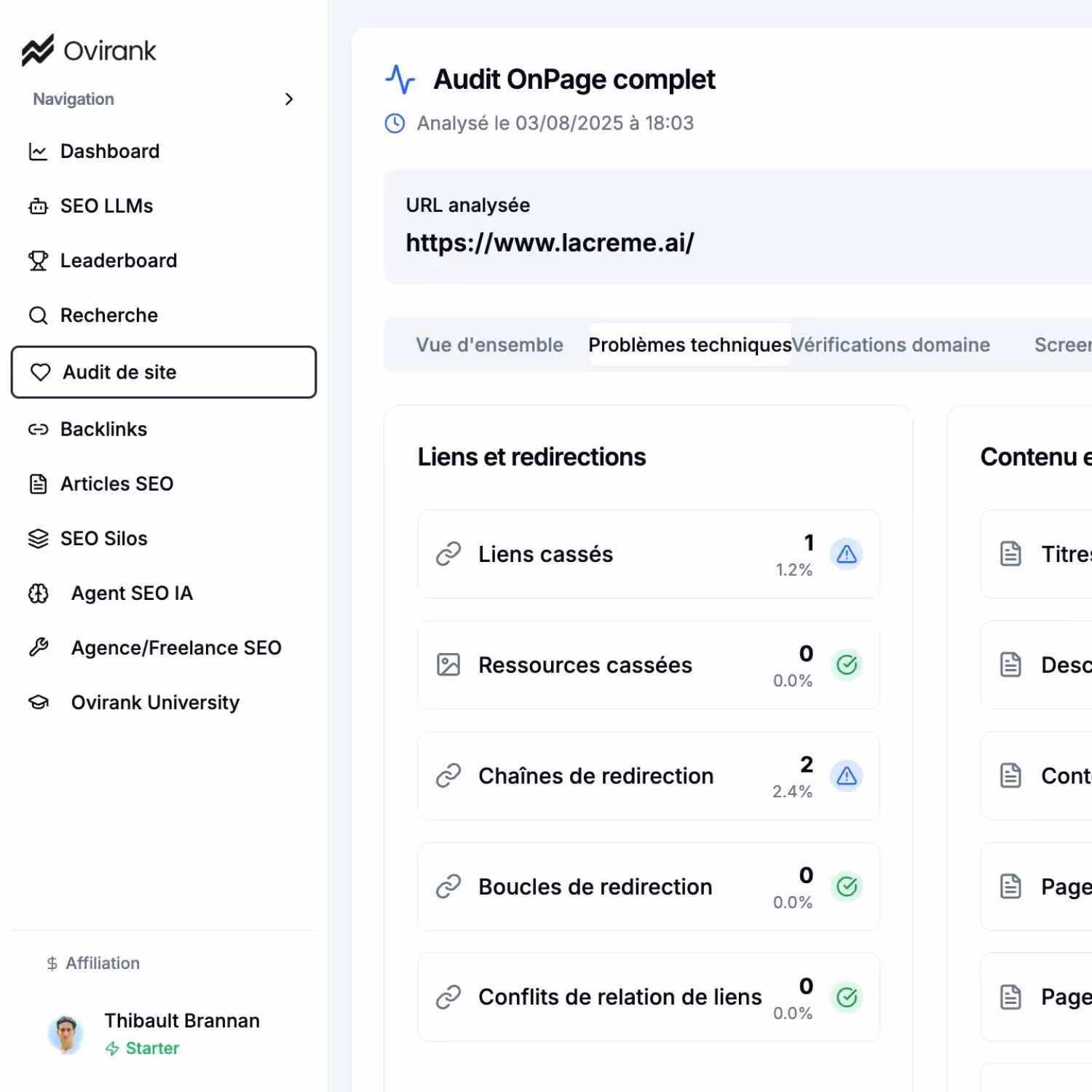
Task: Click the Articles SEO document icon
Action: (38, 484)
